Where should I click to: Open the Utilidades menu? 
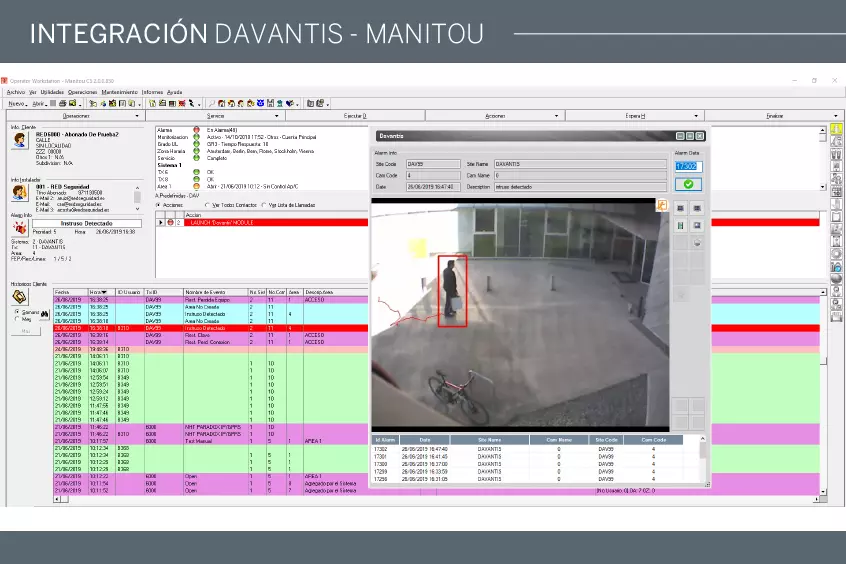coord(52,92)
